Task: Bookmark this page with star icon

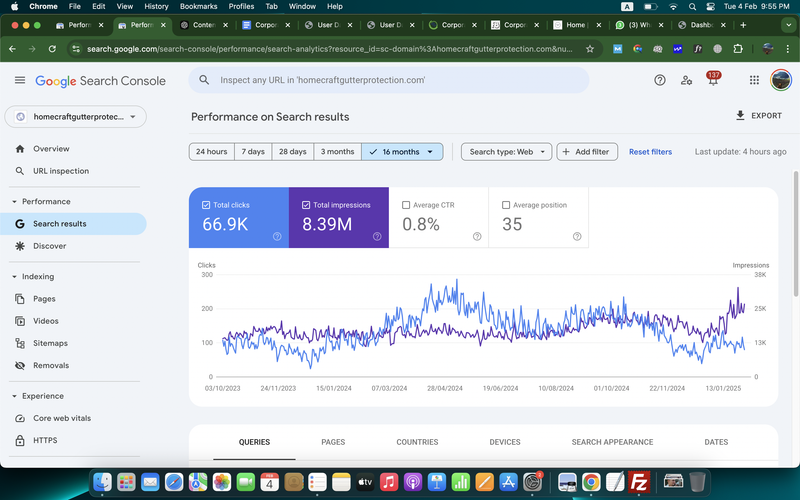Action: (x=590, y=49)
